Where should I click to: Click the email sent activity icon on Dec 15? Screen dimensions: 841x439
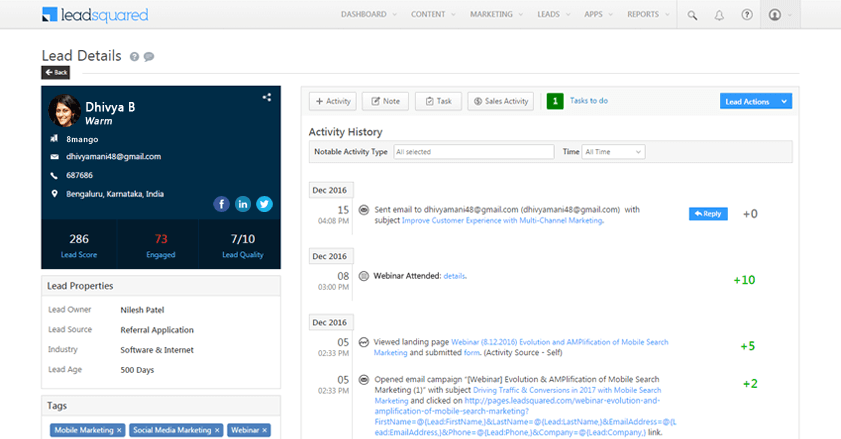point(364,210)
